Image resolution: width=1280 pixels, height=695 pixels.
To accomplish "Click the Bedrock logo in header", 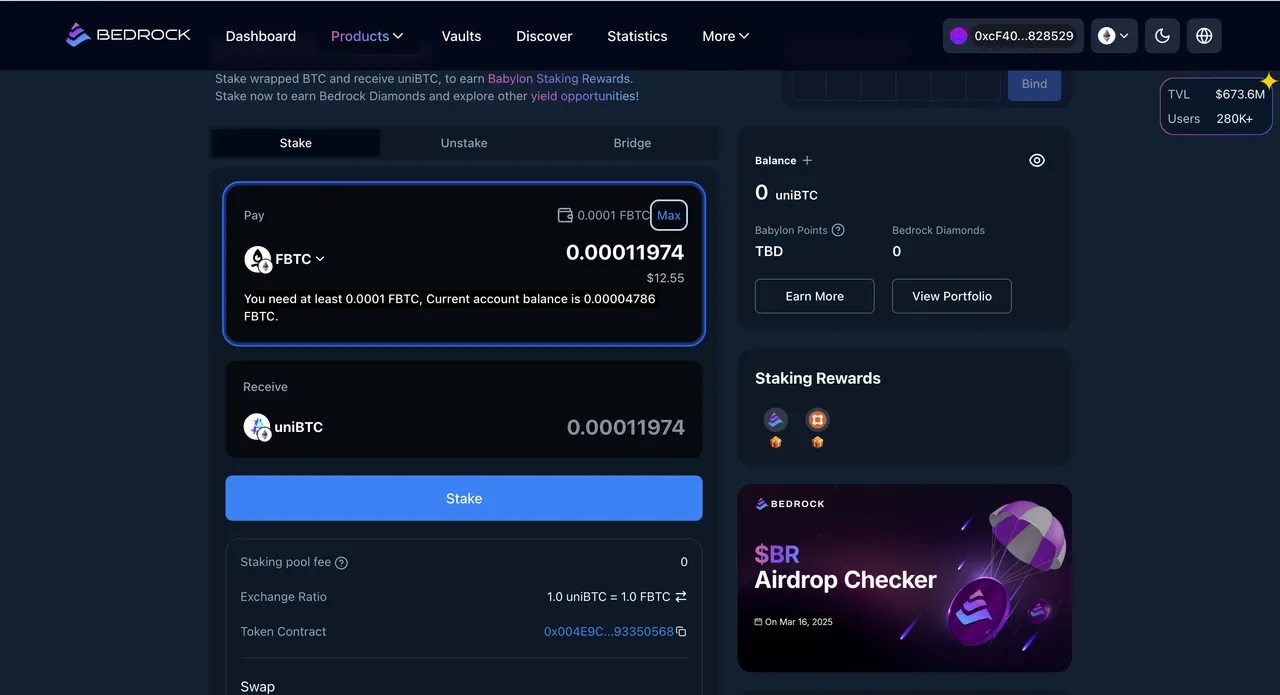I will coord(128,35).
